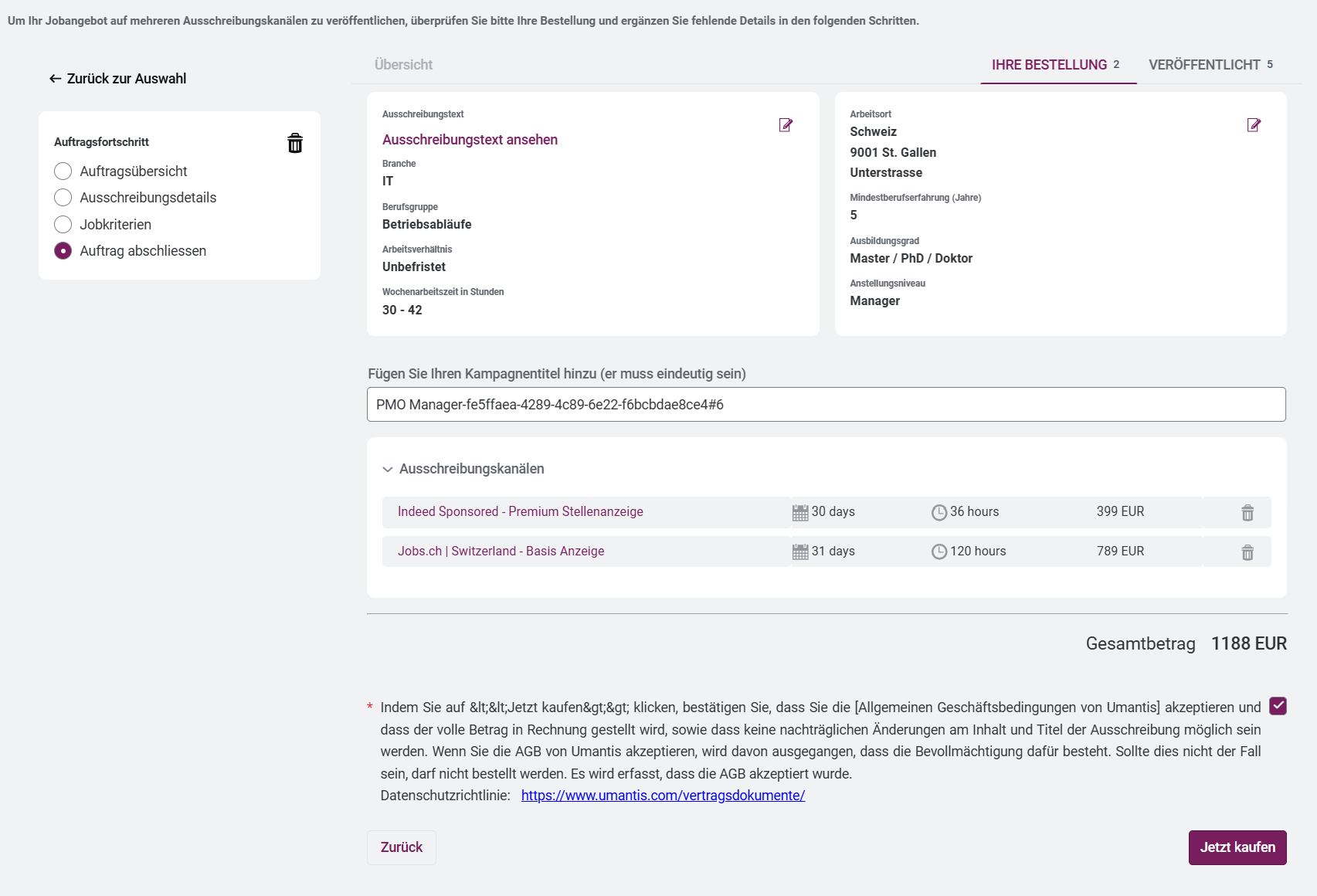The width and height of the screenshot is (1317, 896).
Task: Select Auftragsübersicht progress step
Action: click(x=63, y=171)
